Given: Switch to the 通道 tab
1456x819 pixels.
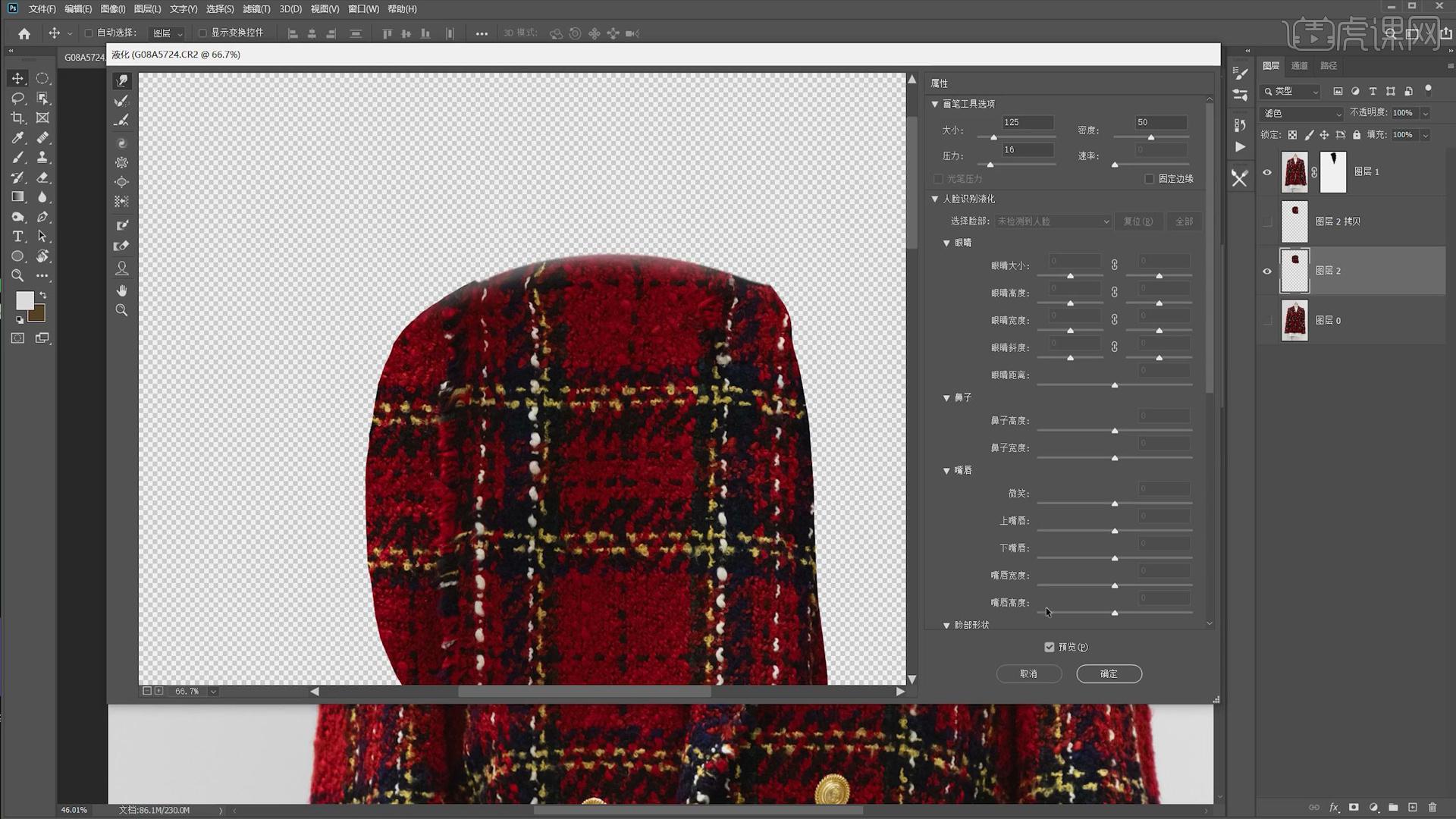Looking at the screenshot, I should 1300,66.
